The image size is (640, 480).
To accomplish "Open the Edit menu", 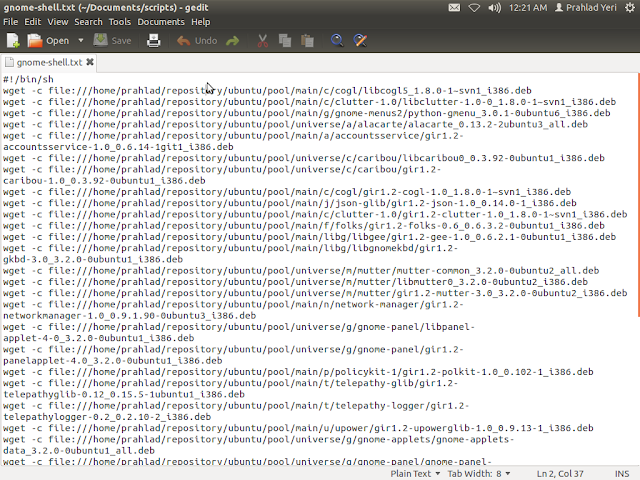I will coord(33,22).
